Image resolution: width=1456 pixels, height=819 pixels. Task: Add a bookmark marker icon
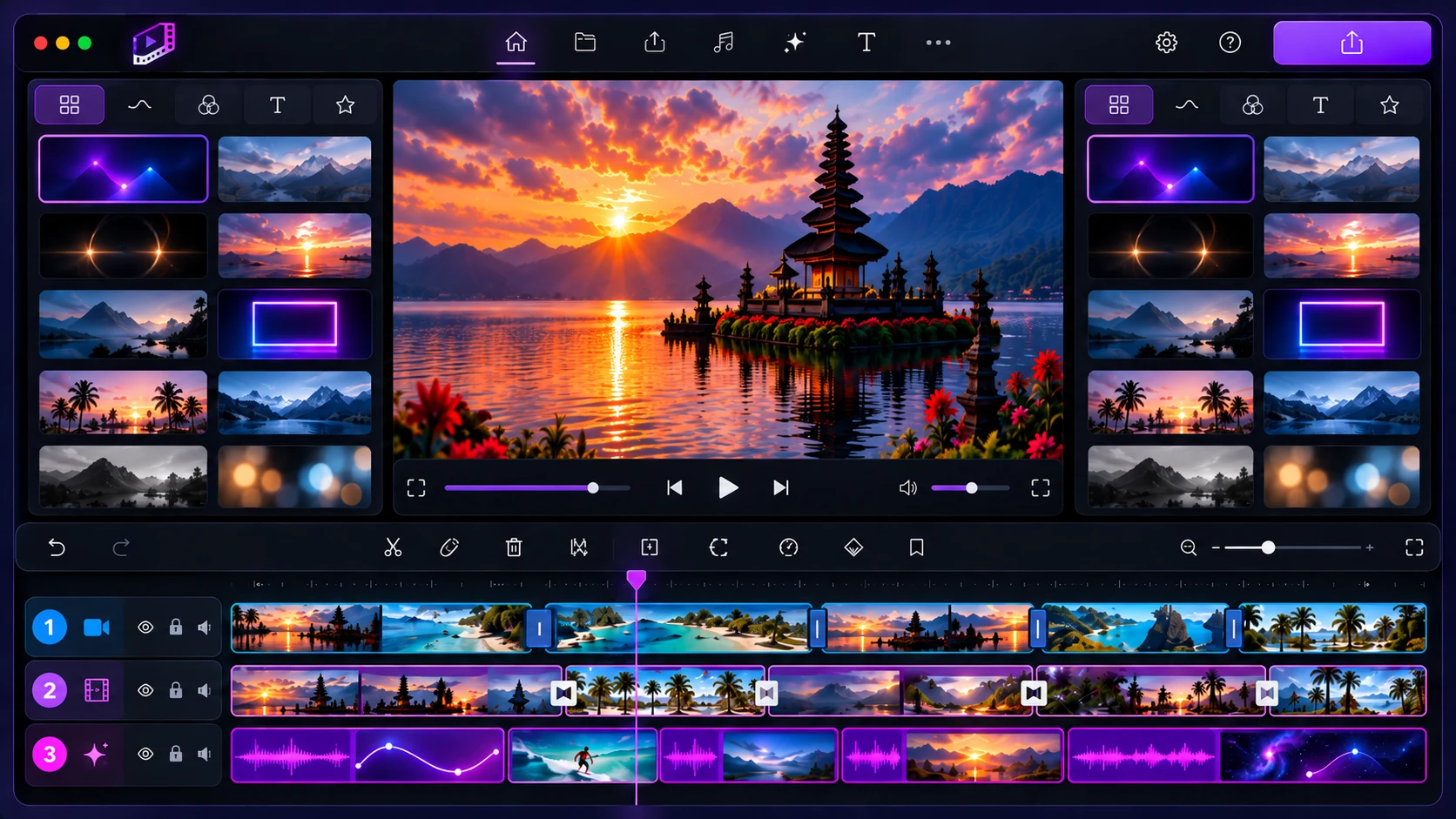pyautogui.click(x=916, y=547)
